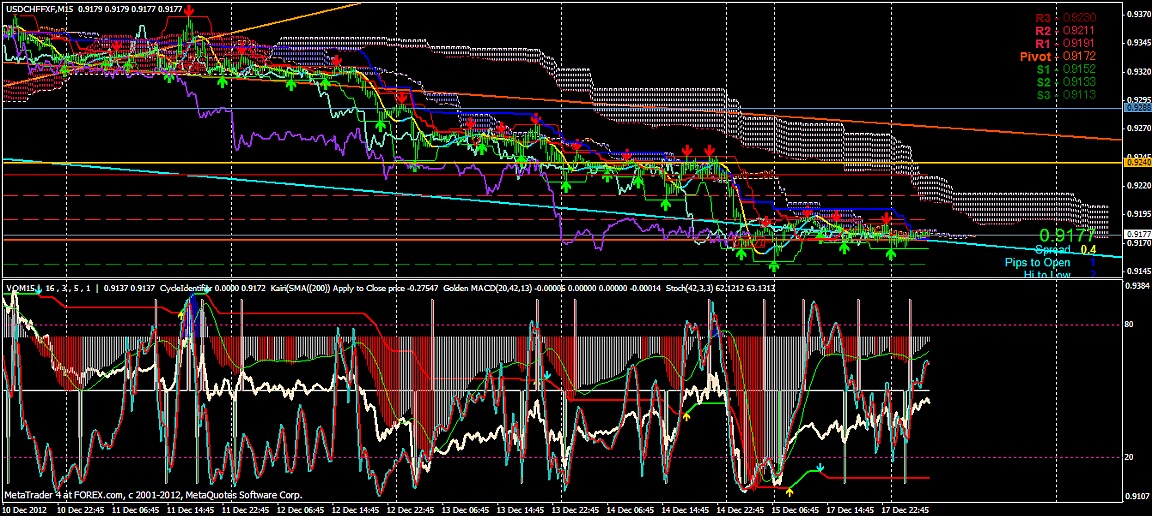Click the S1 support label
This screenshot has height=516, width=1152.
1044,70
